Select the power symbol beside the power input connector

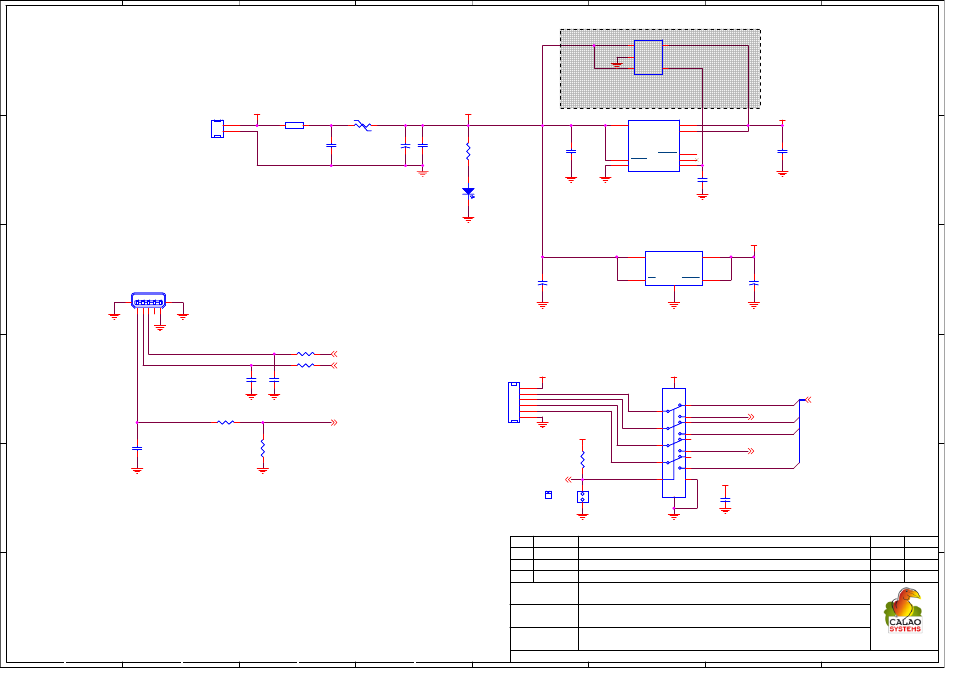coord(257,117)
